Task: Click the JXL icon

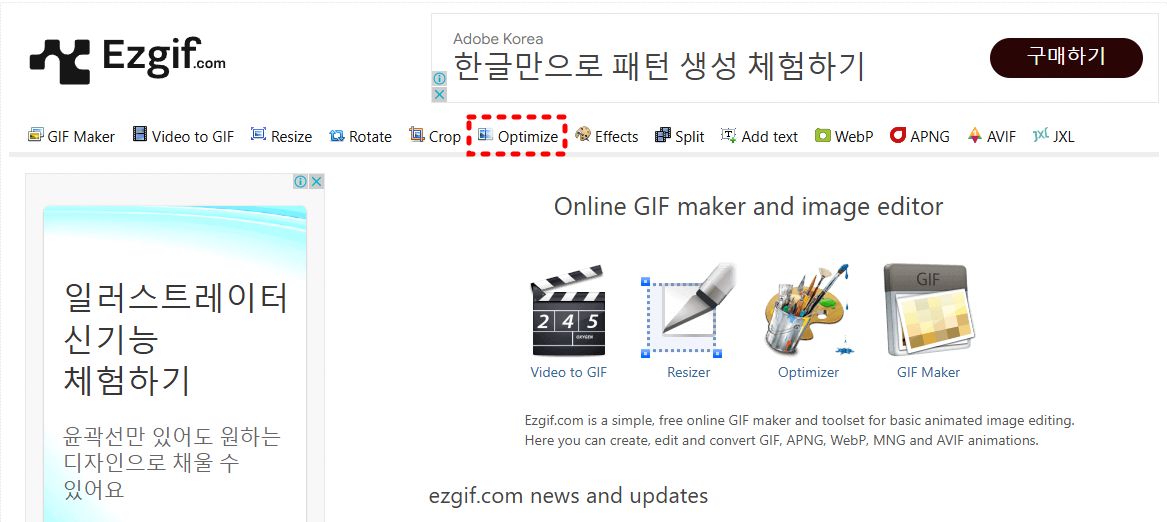Action: 1040,135
